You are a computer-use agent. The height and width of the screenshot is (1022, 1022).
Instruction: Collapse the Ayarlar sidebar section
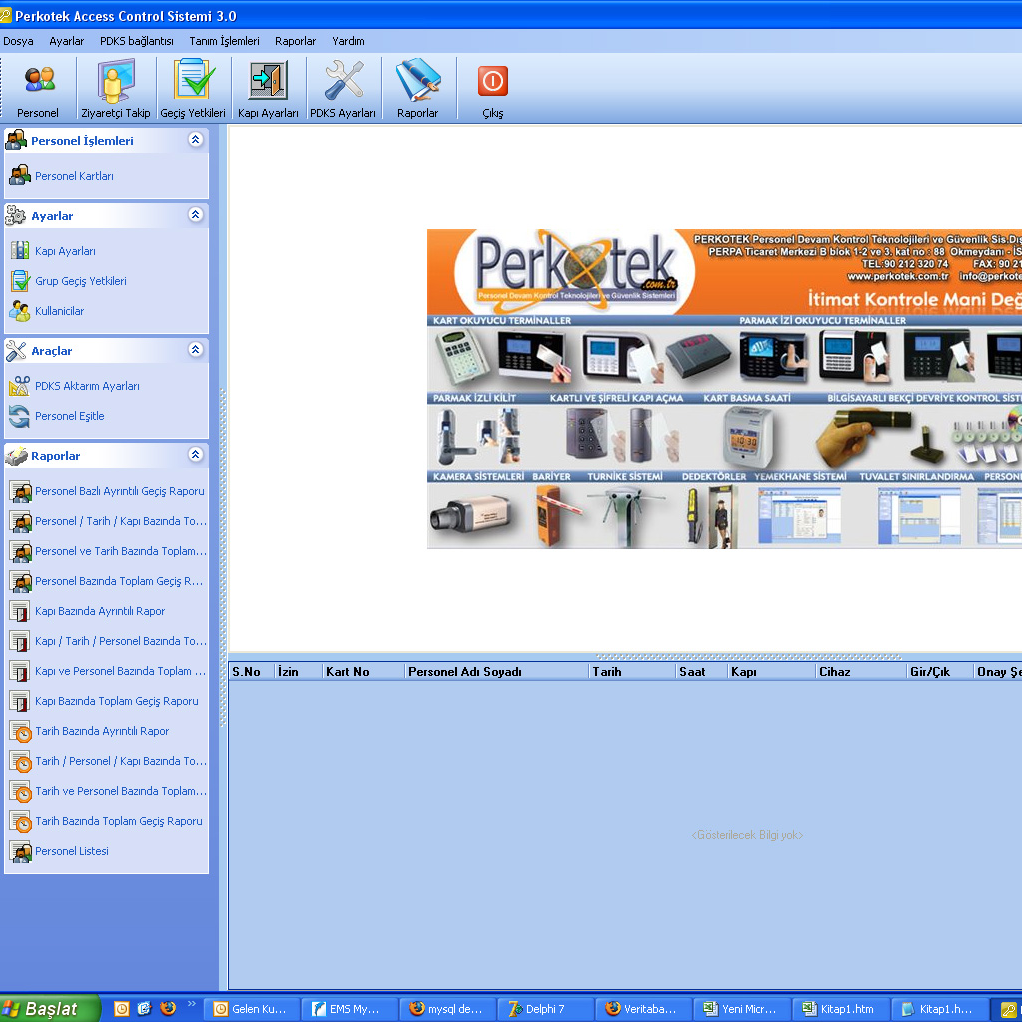pos(195,215)
